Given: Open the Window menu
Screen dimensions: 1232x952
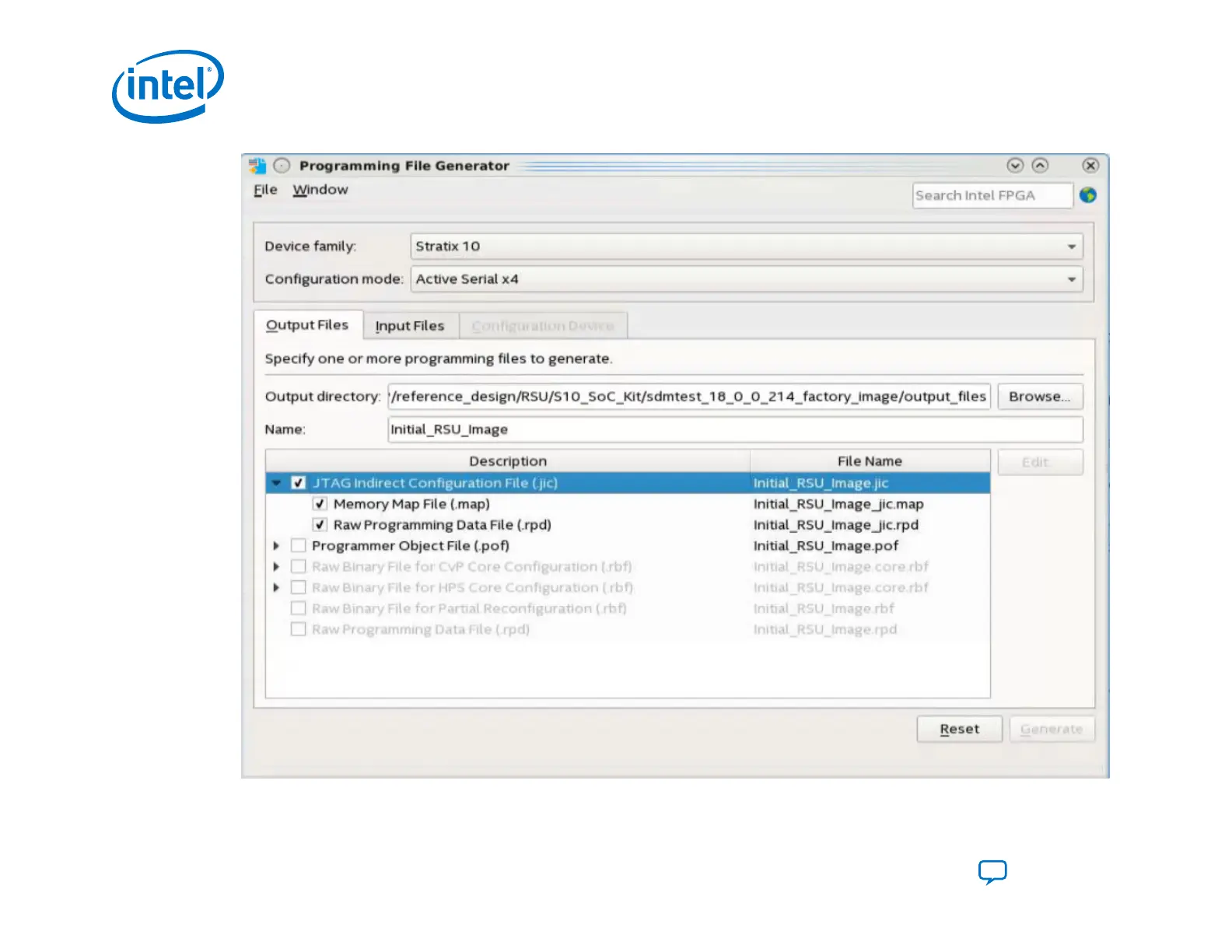Looking at the screenshot, I should [320, 190].
